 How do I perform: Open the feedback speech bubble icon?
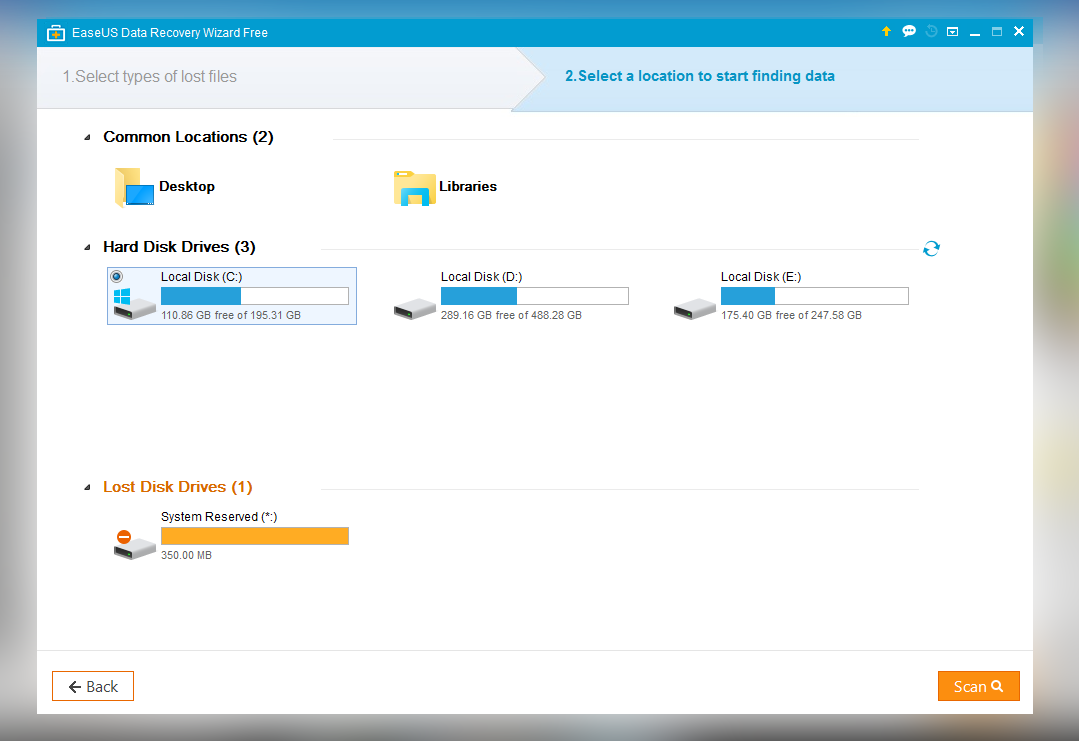point(909,32)
